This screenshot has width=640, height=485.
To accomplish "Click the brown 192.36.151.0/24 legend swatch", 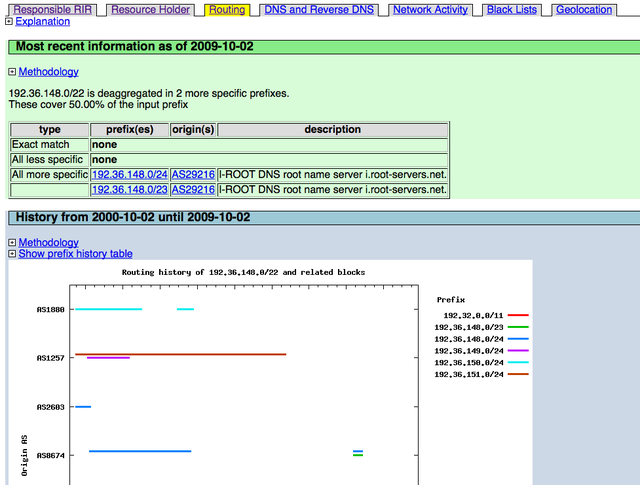I will (x=518, y=374).
